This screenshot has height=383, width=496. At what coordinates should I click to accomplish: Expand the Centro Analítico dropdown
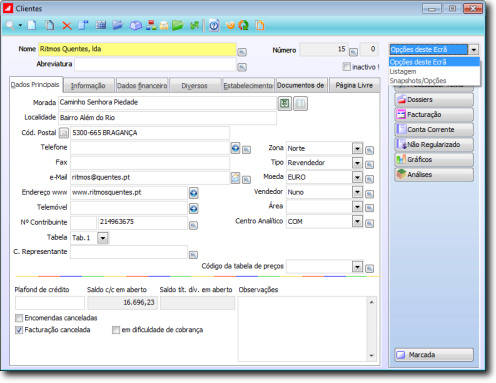(x=357, y=221)
